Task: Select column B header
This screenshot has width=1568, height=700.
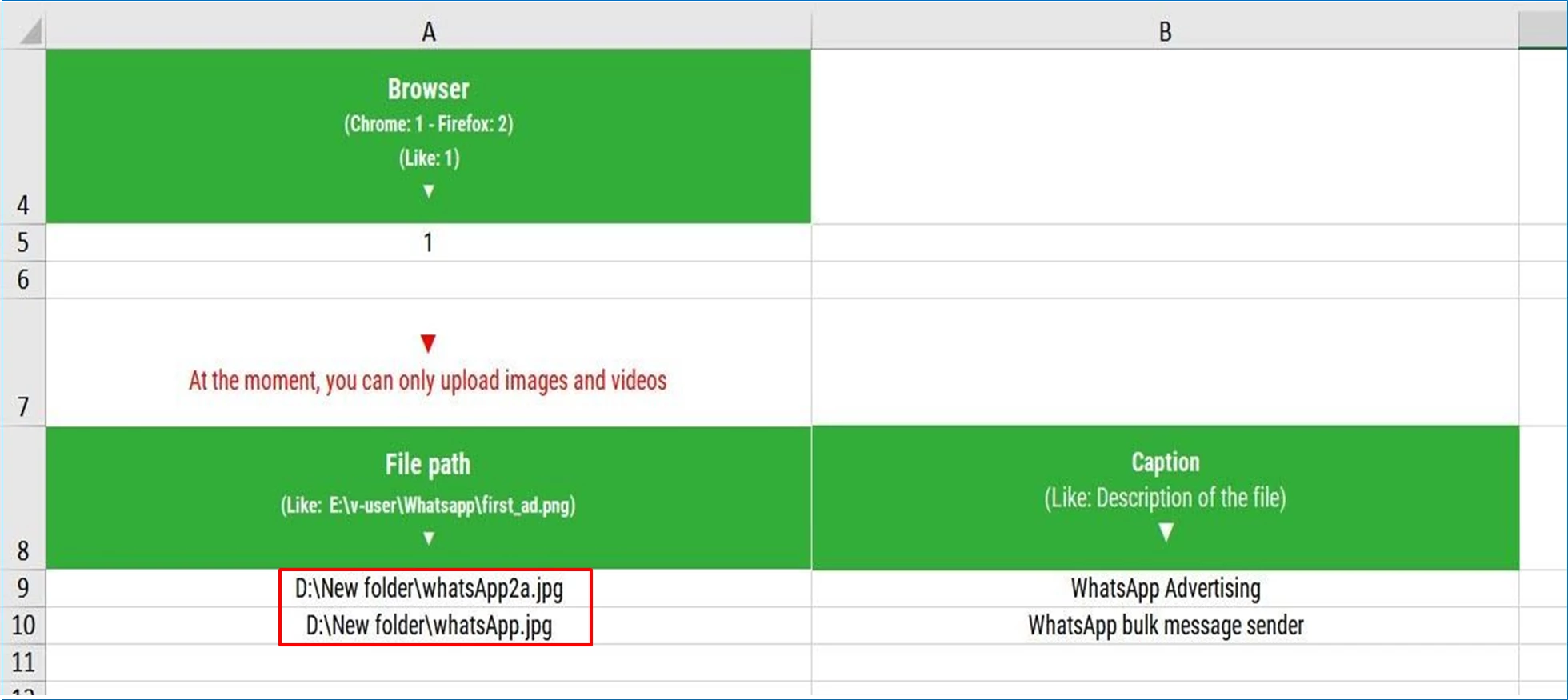Action: tap(1165, 32)
